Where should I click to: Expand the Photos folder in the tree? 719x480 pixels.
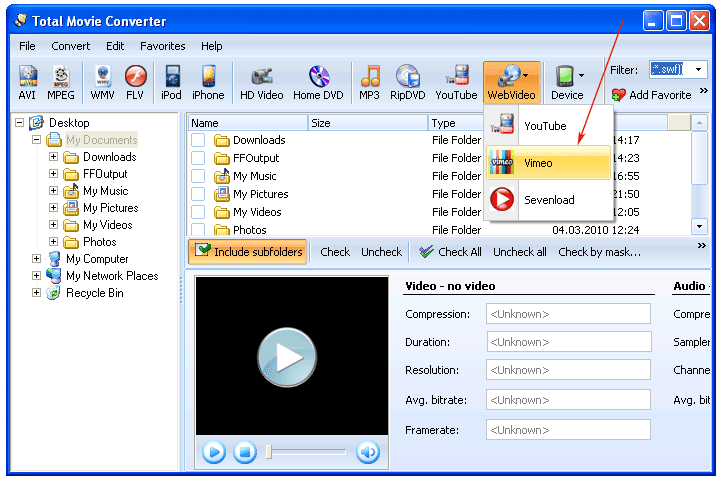[53, 241]
